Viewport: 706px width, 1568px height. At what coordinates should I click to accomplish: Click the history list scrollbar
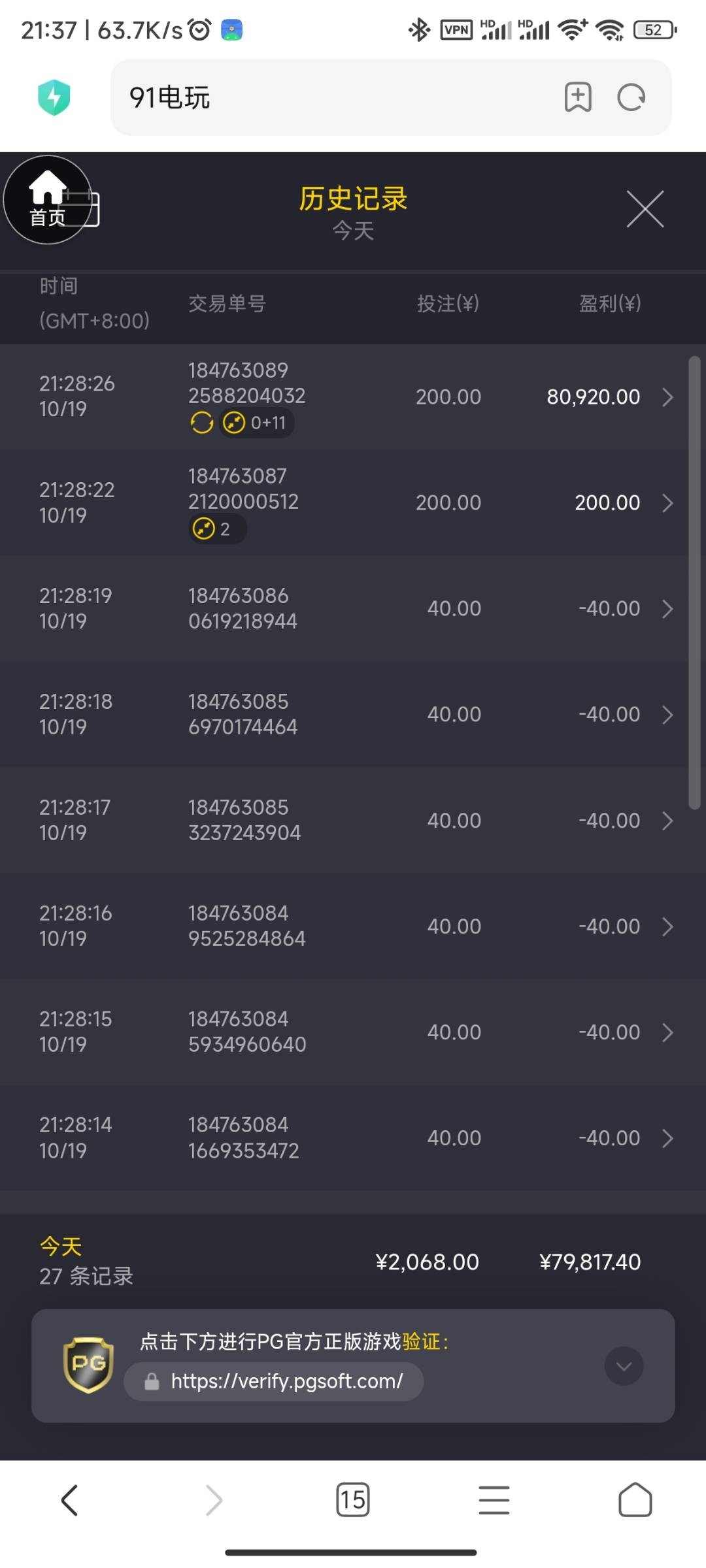[694, 581]
